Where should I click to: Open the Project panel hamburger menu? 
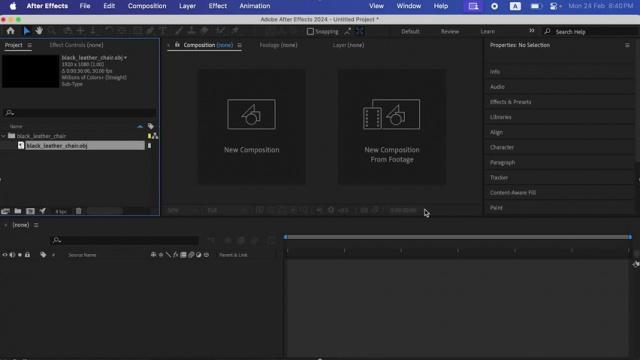point(29,45)
